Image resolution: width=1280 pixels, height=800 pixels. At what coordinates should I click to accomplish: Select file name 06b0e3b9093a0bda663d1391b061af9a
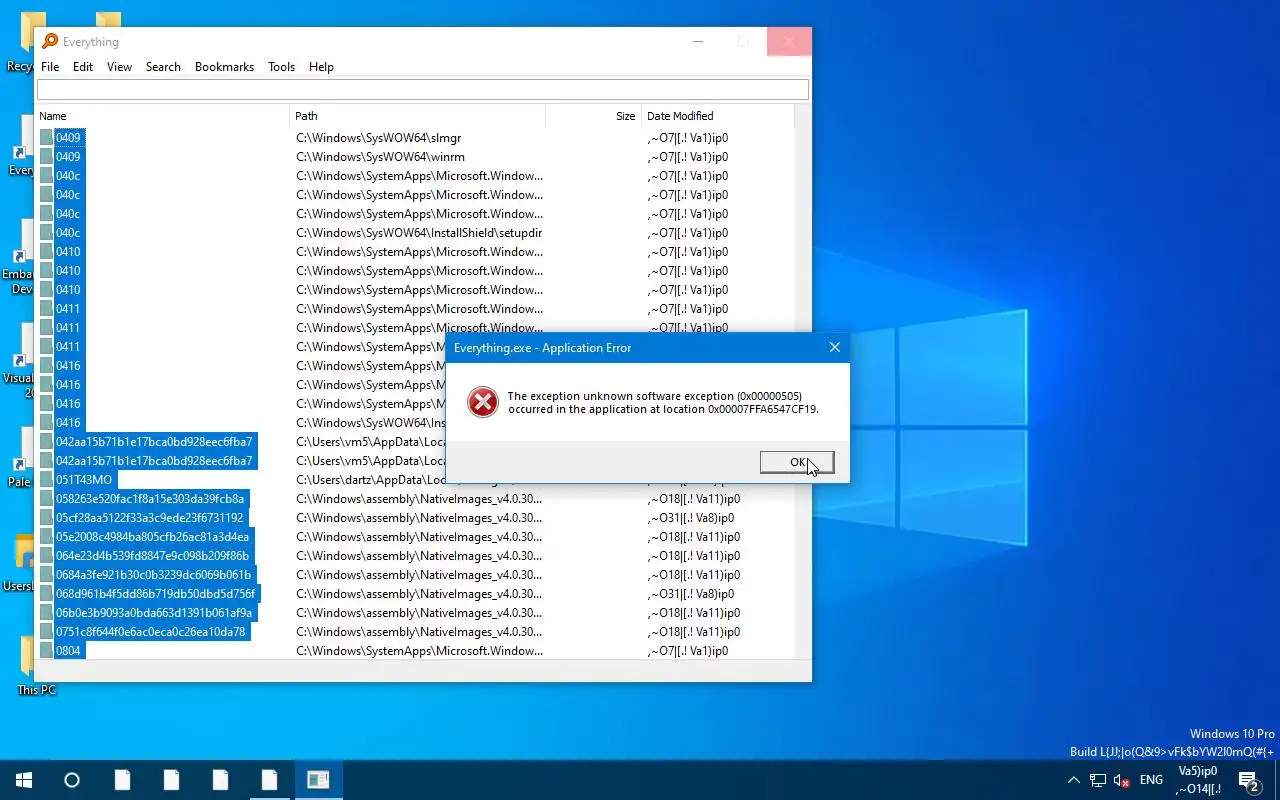[x=154, y=613]
